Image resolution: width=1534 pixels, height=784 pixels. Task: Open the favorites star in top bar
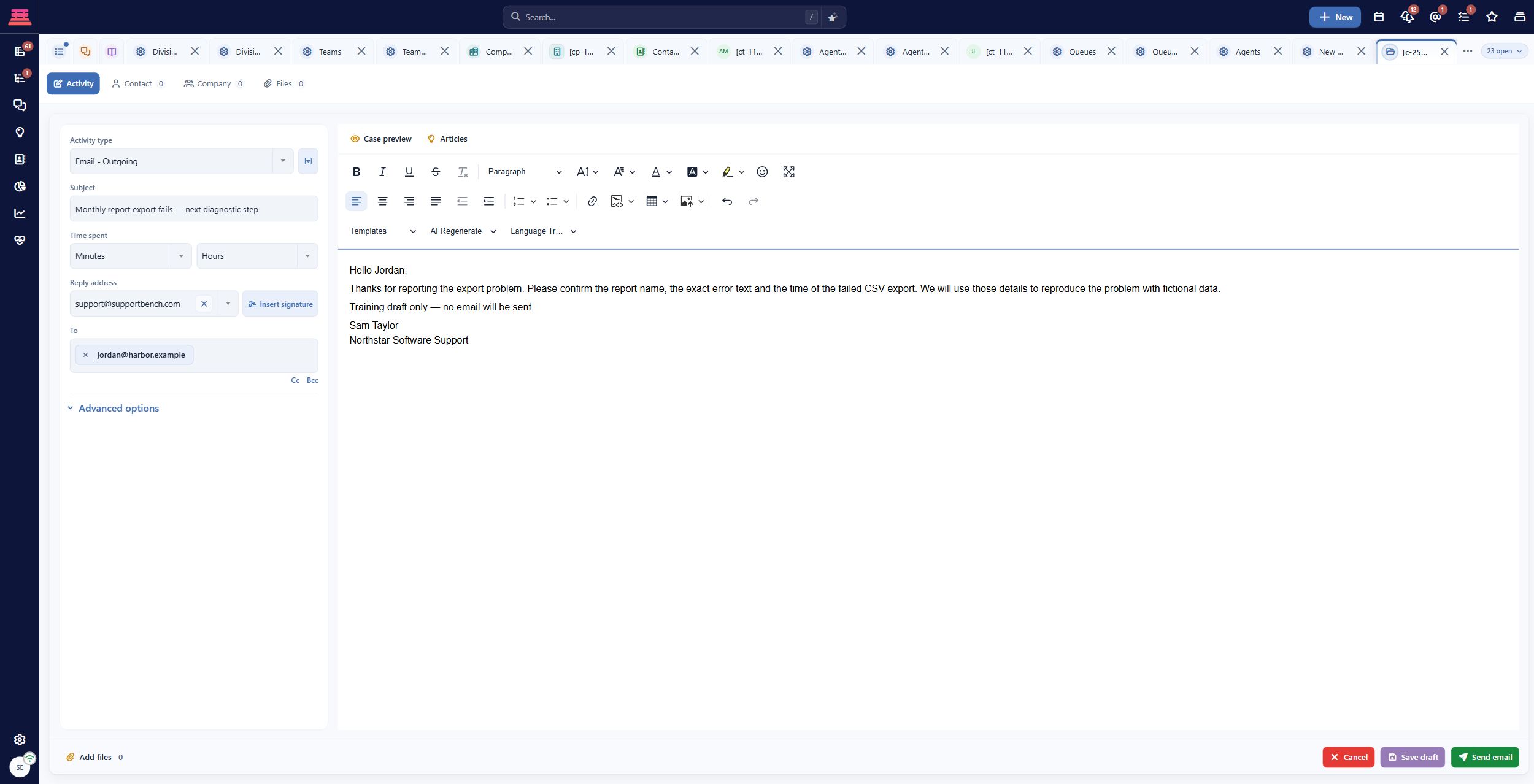click(x=1492, y=17)
